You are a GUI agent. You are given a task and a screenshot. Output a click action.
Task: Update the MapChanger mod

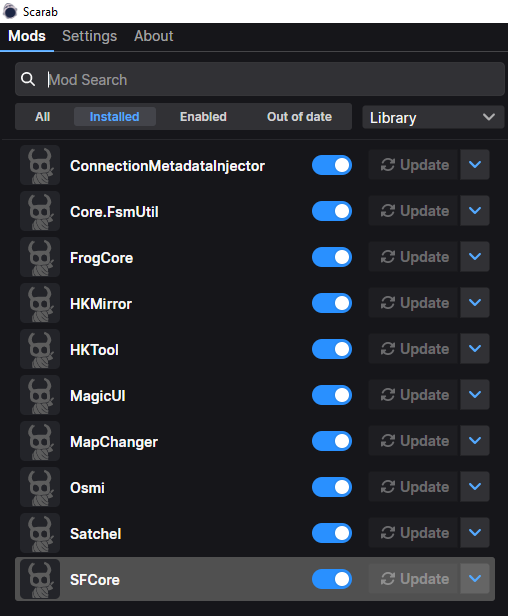point(414,440)
